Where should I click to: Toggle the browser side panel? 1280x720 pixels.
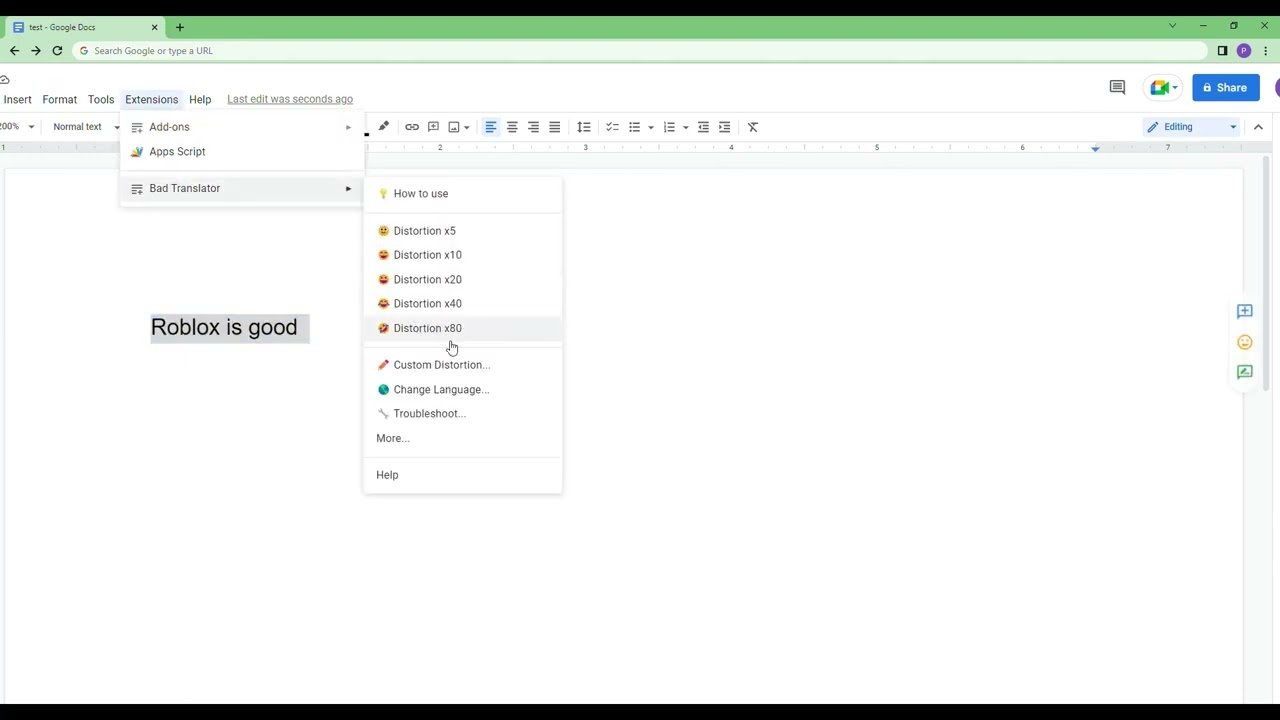click(1222, 51)
